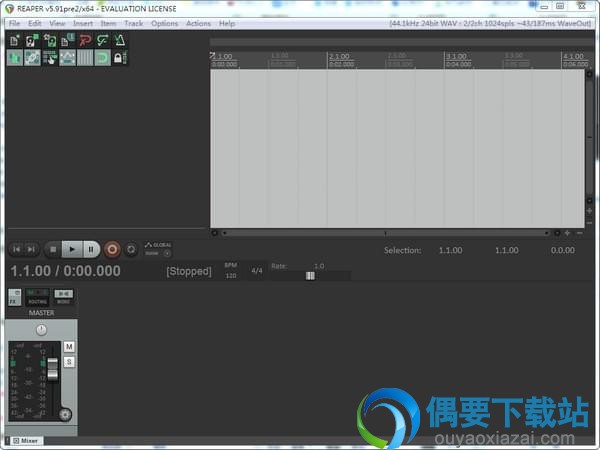Screen dimensions: 600x450
Task: Click the Master pan knob
Action: pos(41,330)
